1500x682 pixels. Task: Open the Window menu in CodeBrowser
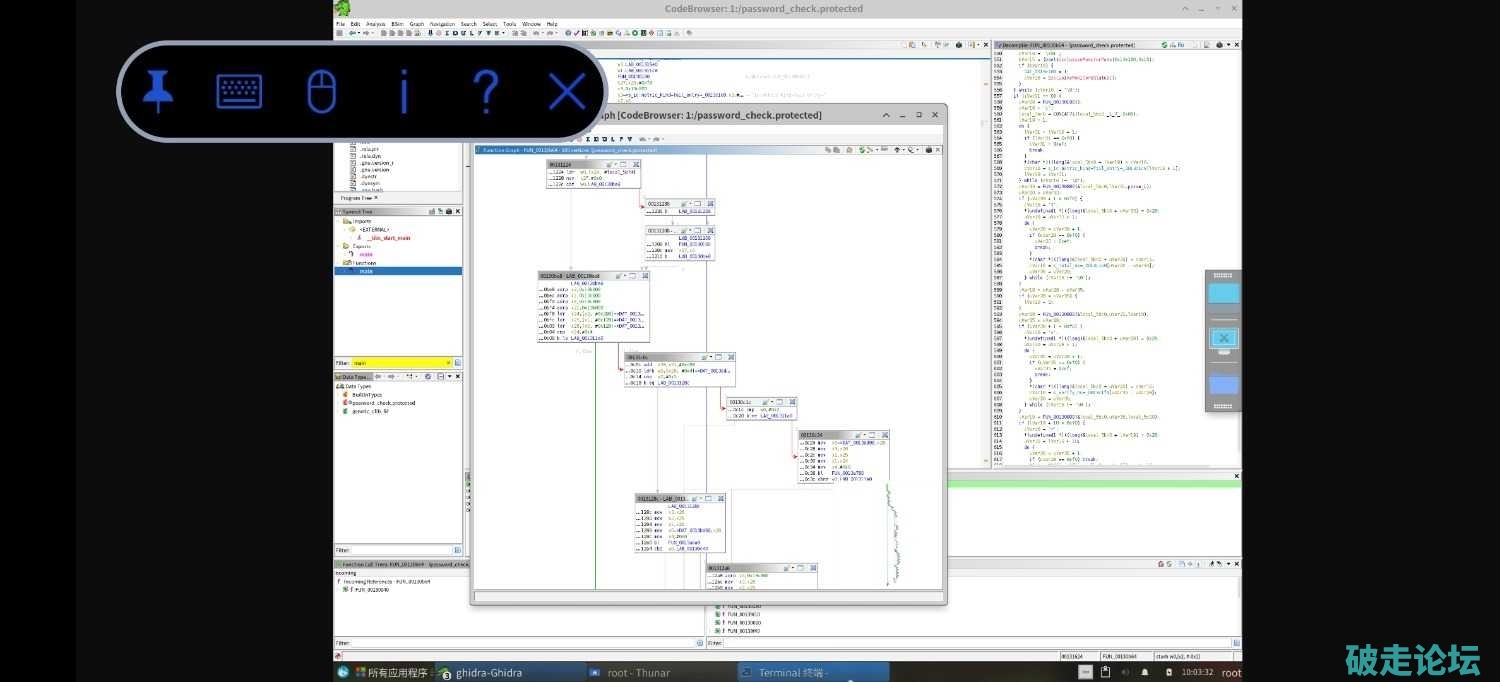tap(531, 23)
